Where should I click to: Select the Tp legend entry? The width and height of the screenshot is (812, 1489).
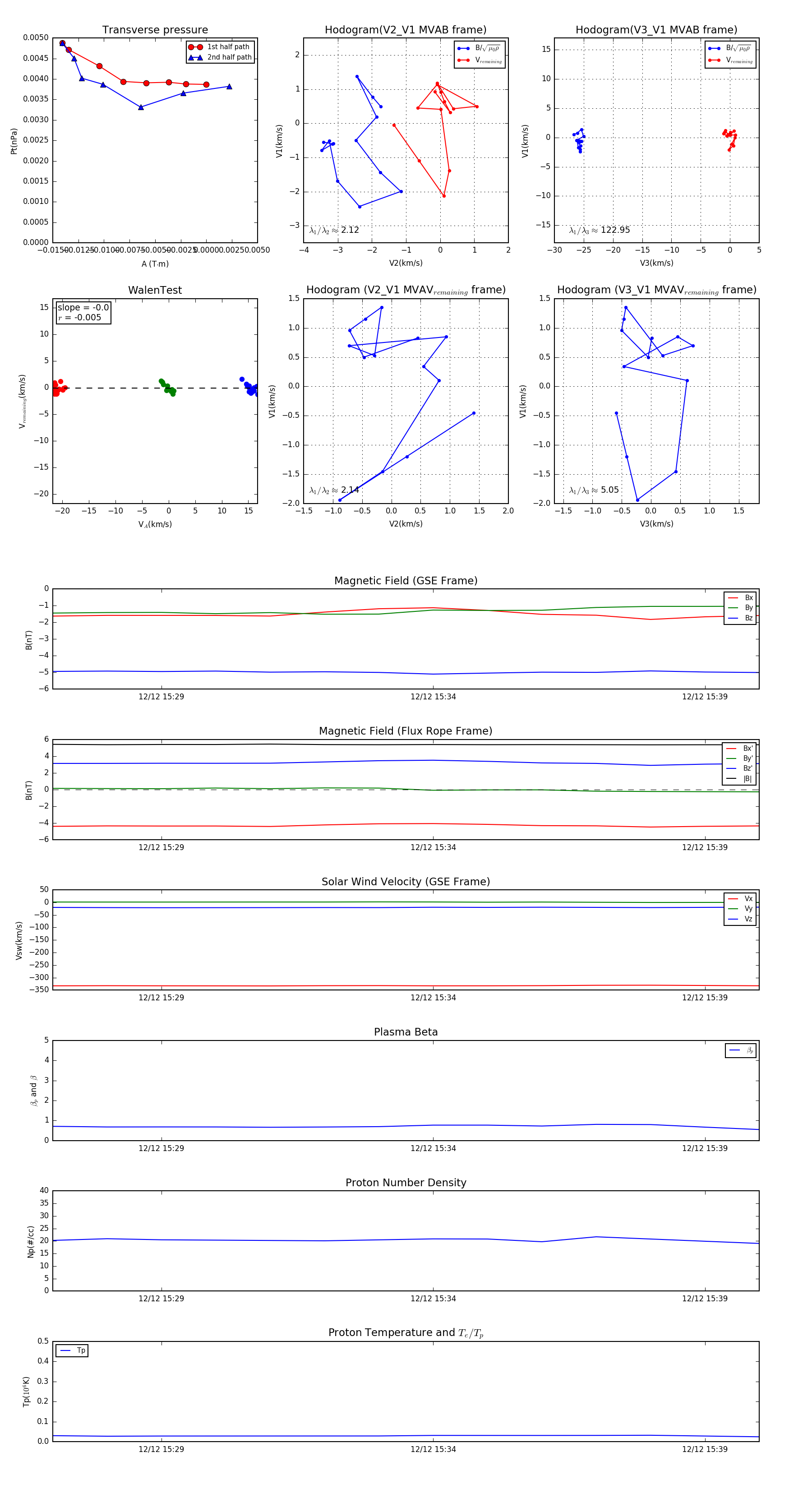pyautogui.click(x=72, y=1350)
